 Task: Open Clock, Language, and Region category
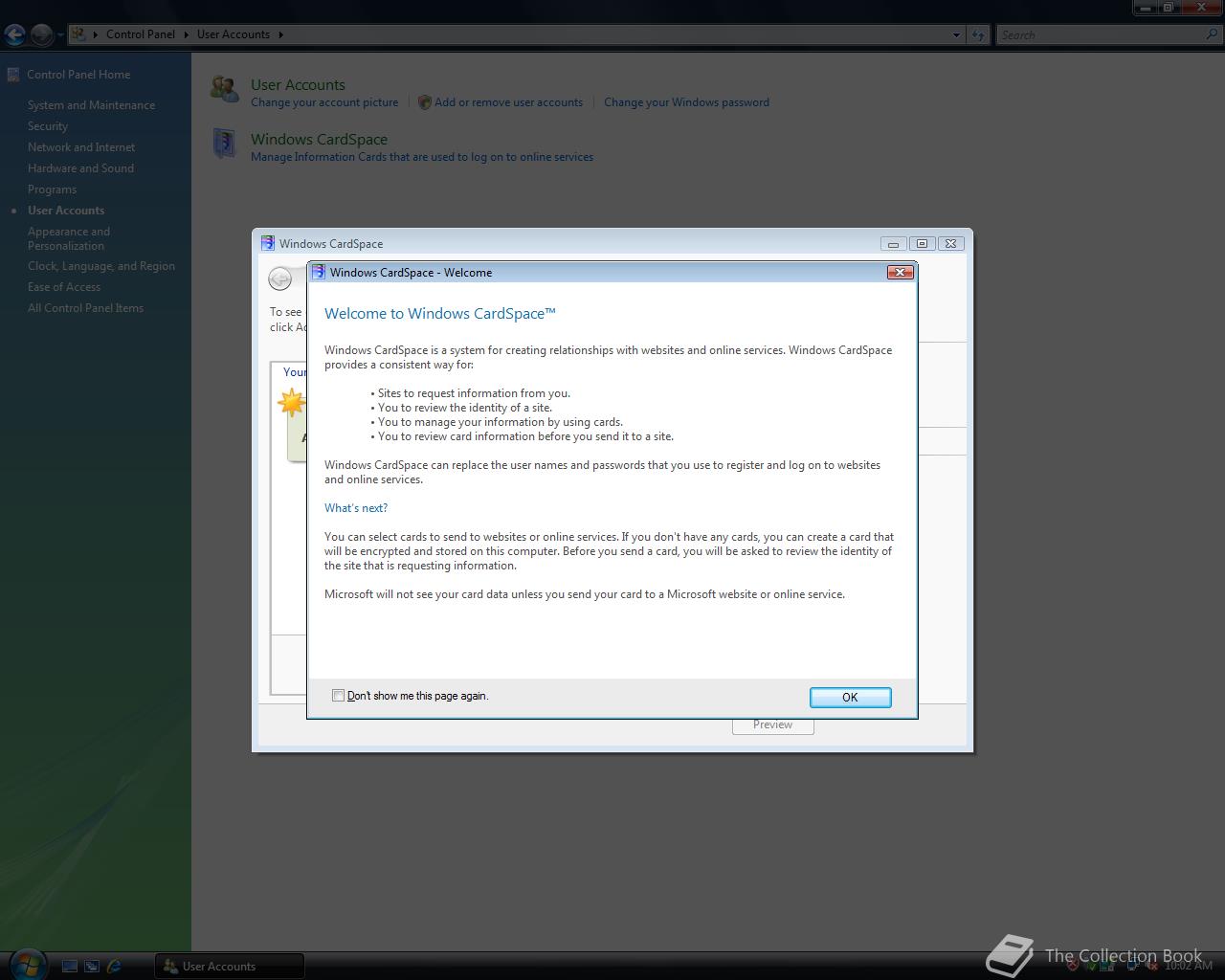tap(101, 266)
